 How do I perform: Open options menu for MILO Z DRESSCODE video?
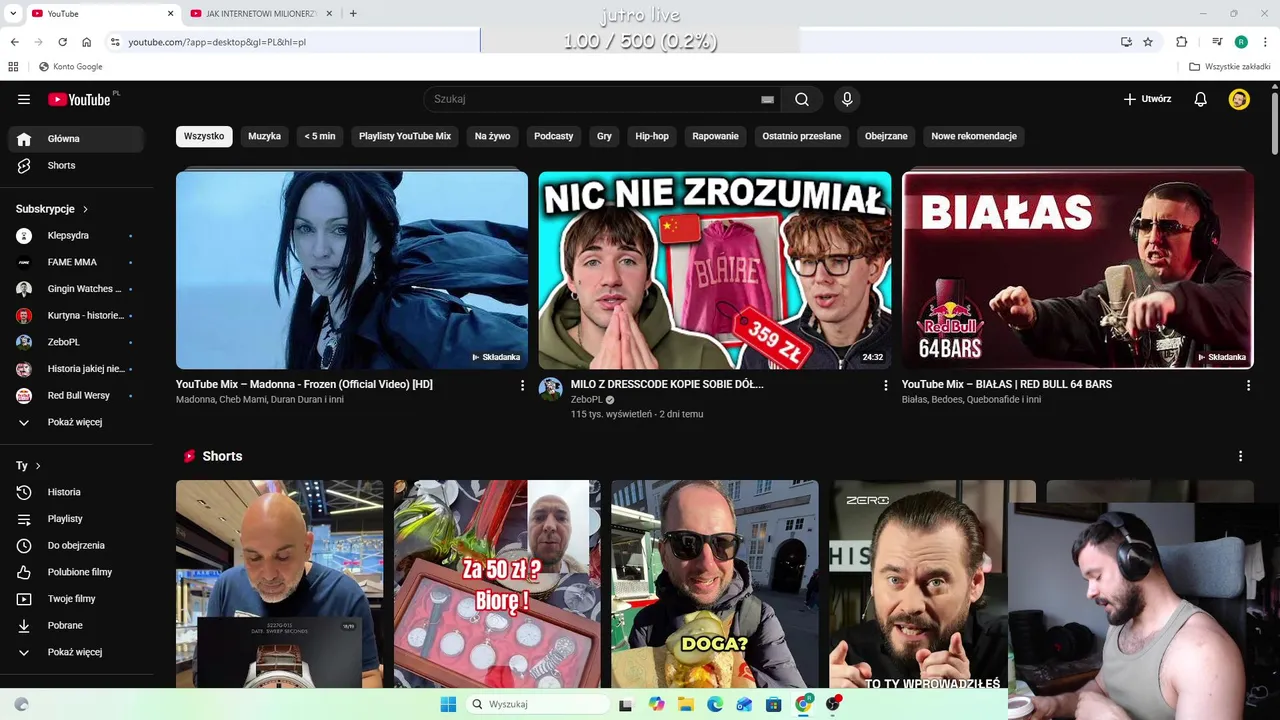click(885, 385)
